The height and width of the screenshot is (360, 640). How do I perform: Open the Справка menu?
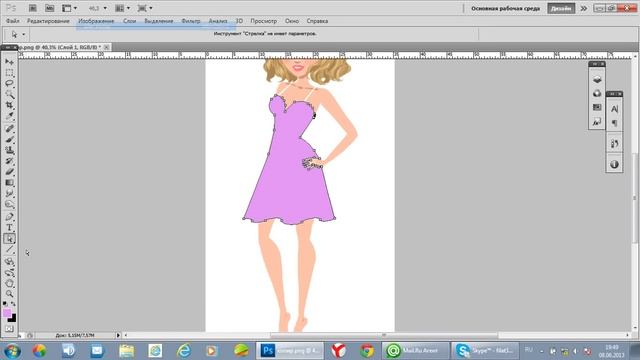coord(317,21)
